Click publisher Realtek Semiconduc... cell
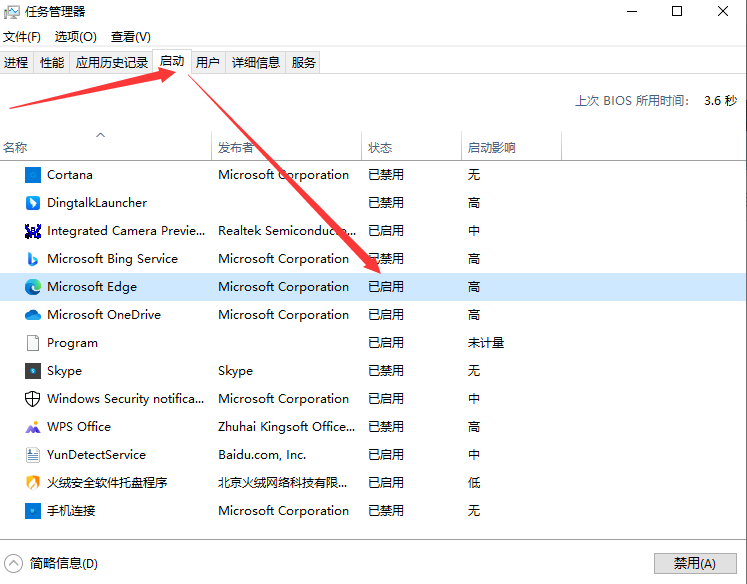Screen dimensions: 747x584 (x=287, y=231)
